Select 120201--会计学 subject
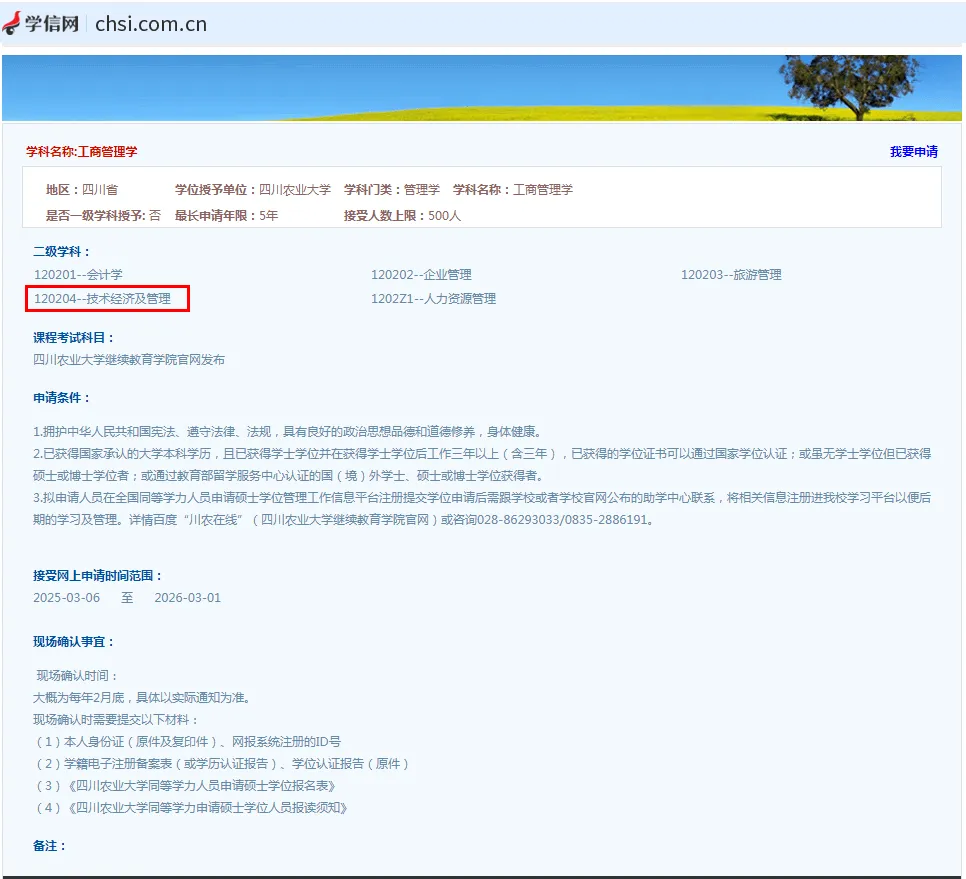Viewport: 966px width, 879px height. coord(78,275)
